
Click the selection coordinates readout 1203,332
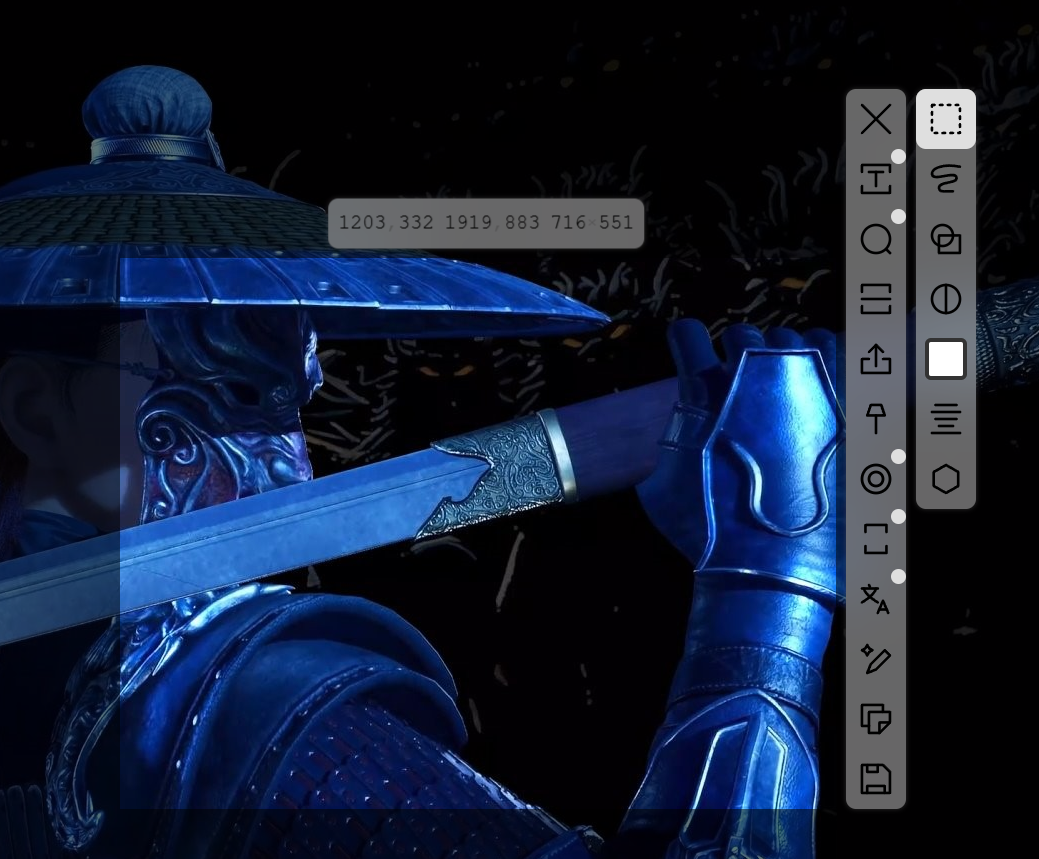pyautogui.click(x=386, y=223)
